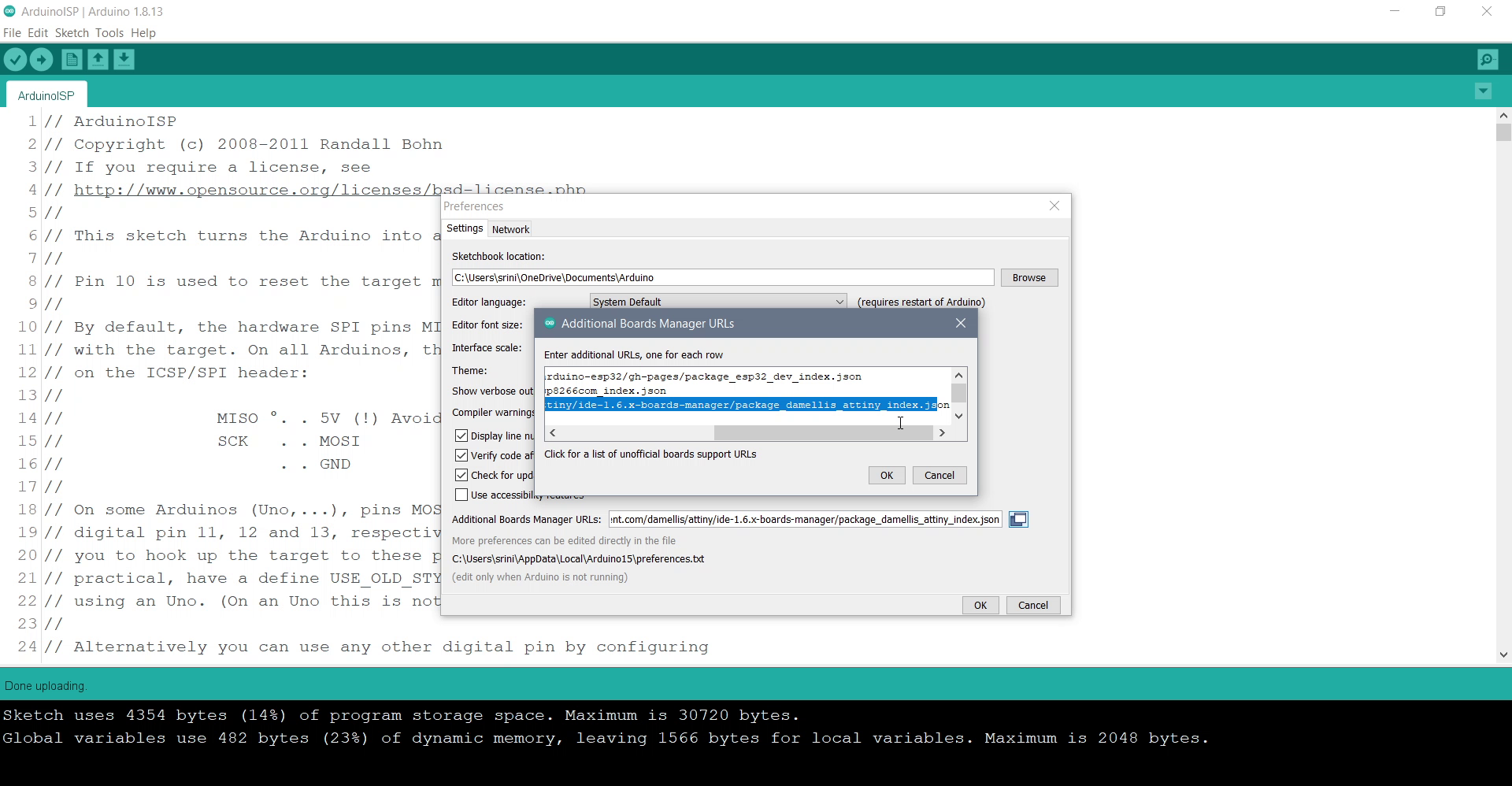
Task: Click the "Done uploading." status message
Action: tap(46, 686)
